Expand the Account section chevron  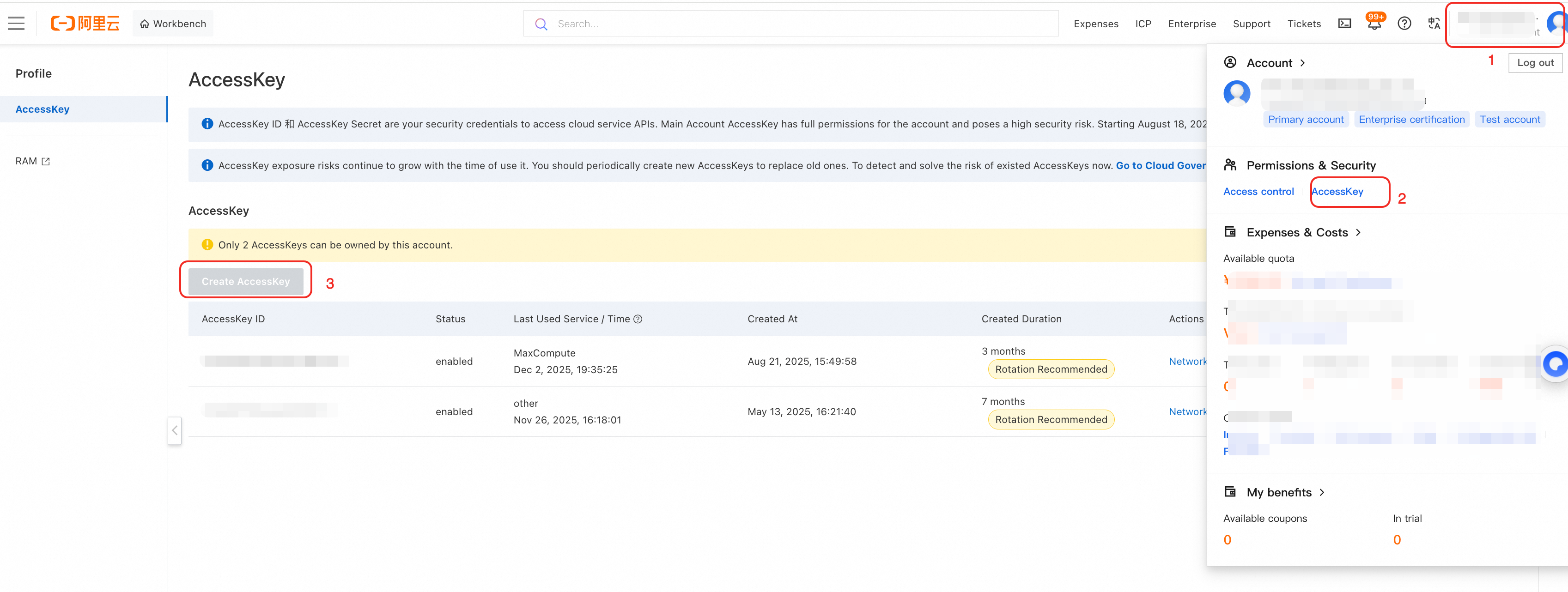click(1303, 63)
